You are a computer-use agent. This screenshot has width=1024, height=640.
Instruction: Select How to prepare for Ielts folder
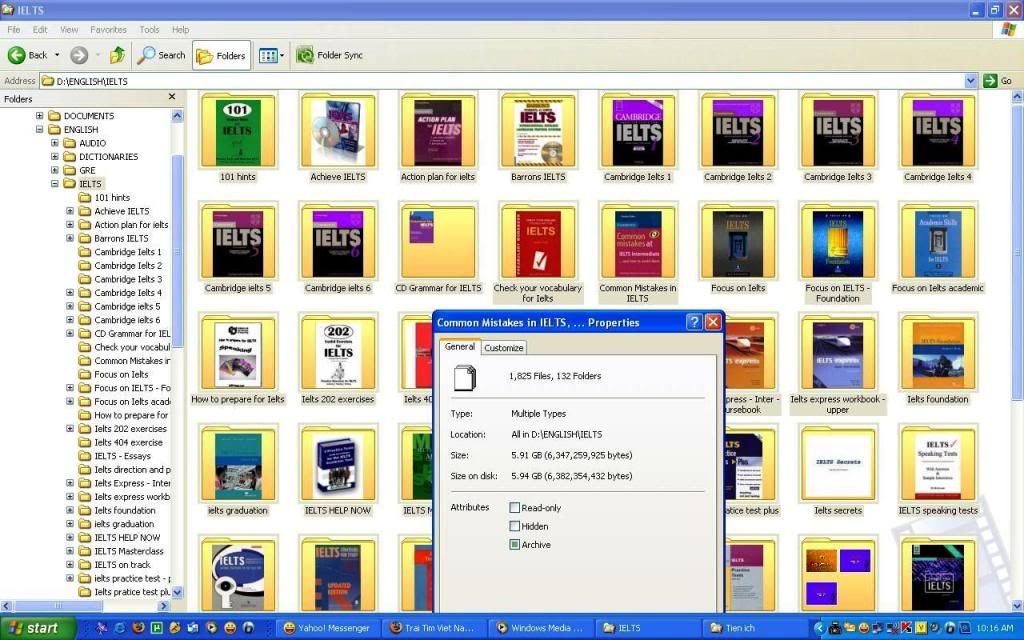point(238,360)
